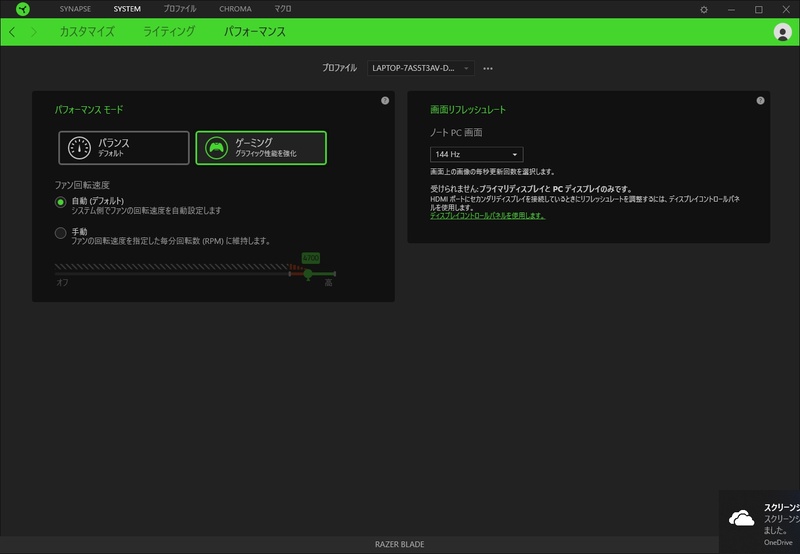This screenshot has width=800, height=554.
Task: Open the CHROMA tab
Action: (235, 9)
